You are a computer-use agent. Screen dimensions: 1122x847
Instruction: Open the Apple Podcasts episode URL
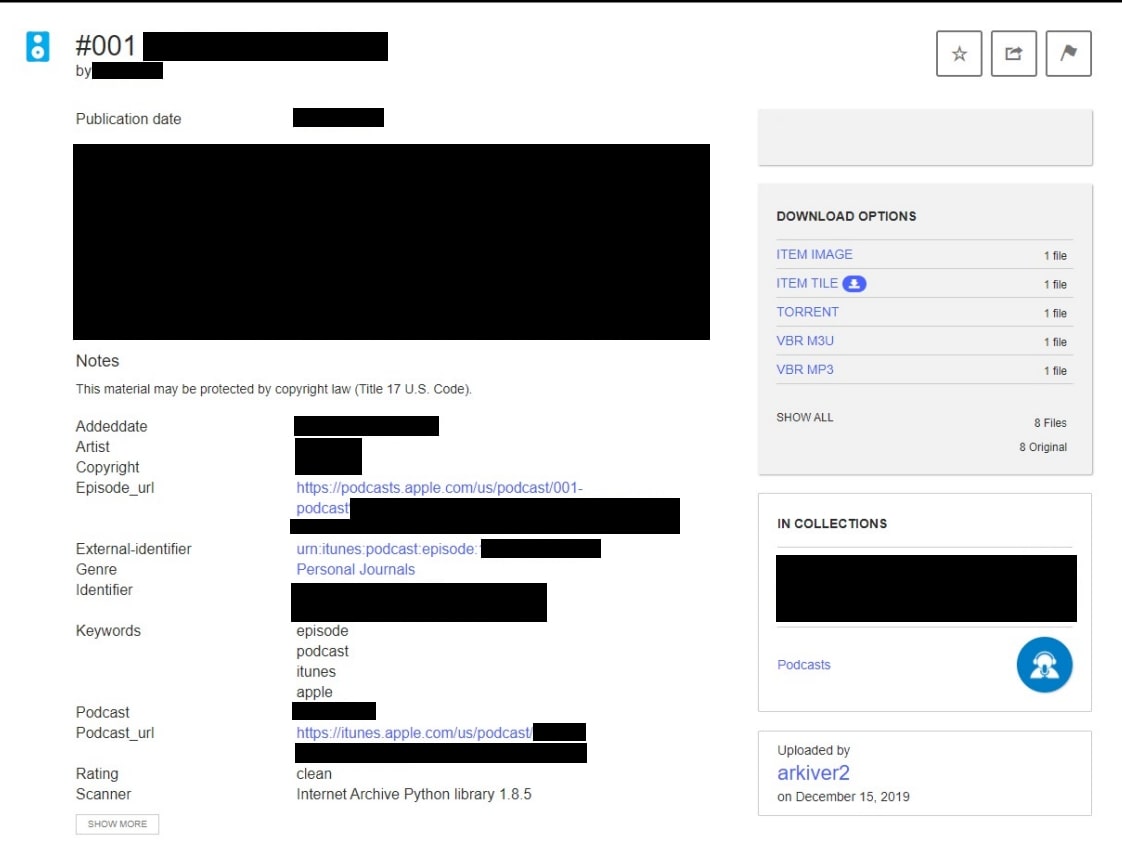[x=439, y=488]
